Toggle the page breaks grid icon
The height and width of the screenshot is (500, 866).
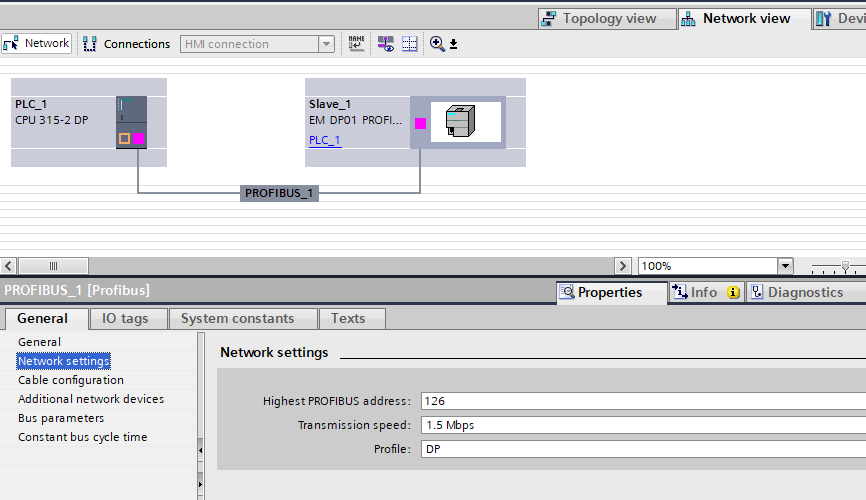[409, 43]
